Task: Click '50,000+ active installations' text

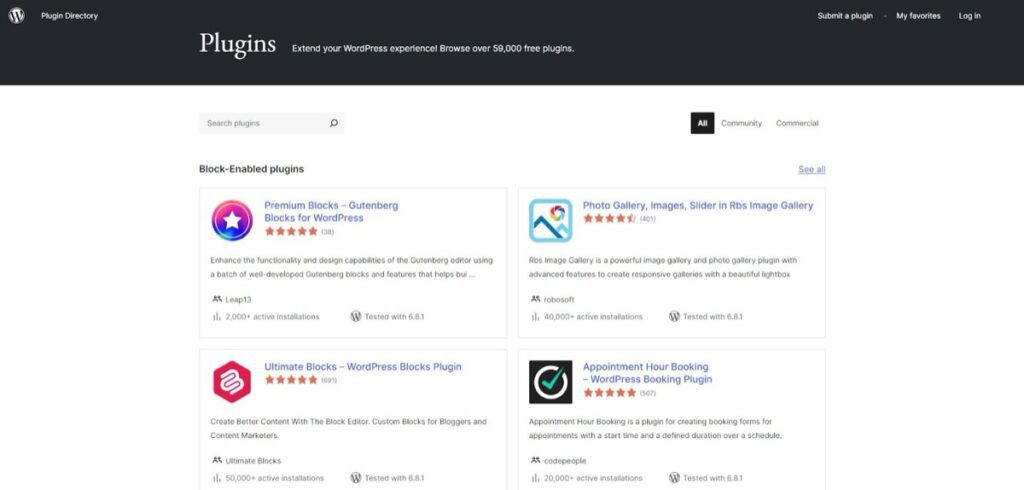Action: click(x=274, y=478)
